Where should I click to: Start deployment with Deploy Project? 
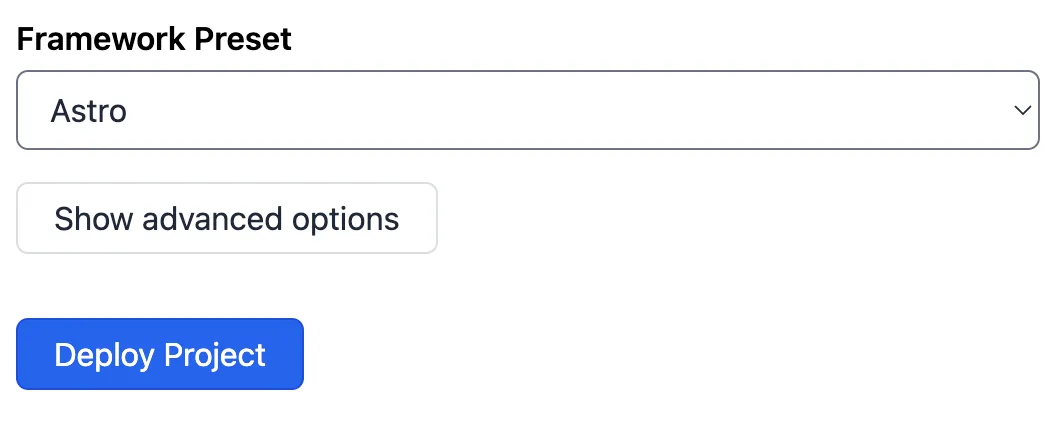160,354
